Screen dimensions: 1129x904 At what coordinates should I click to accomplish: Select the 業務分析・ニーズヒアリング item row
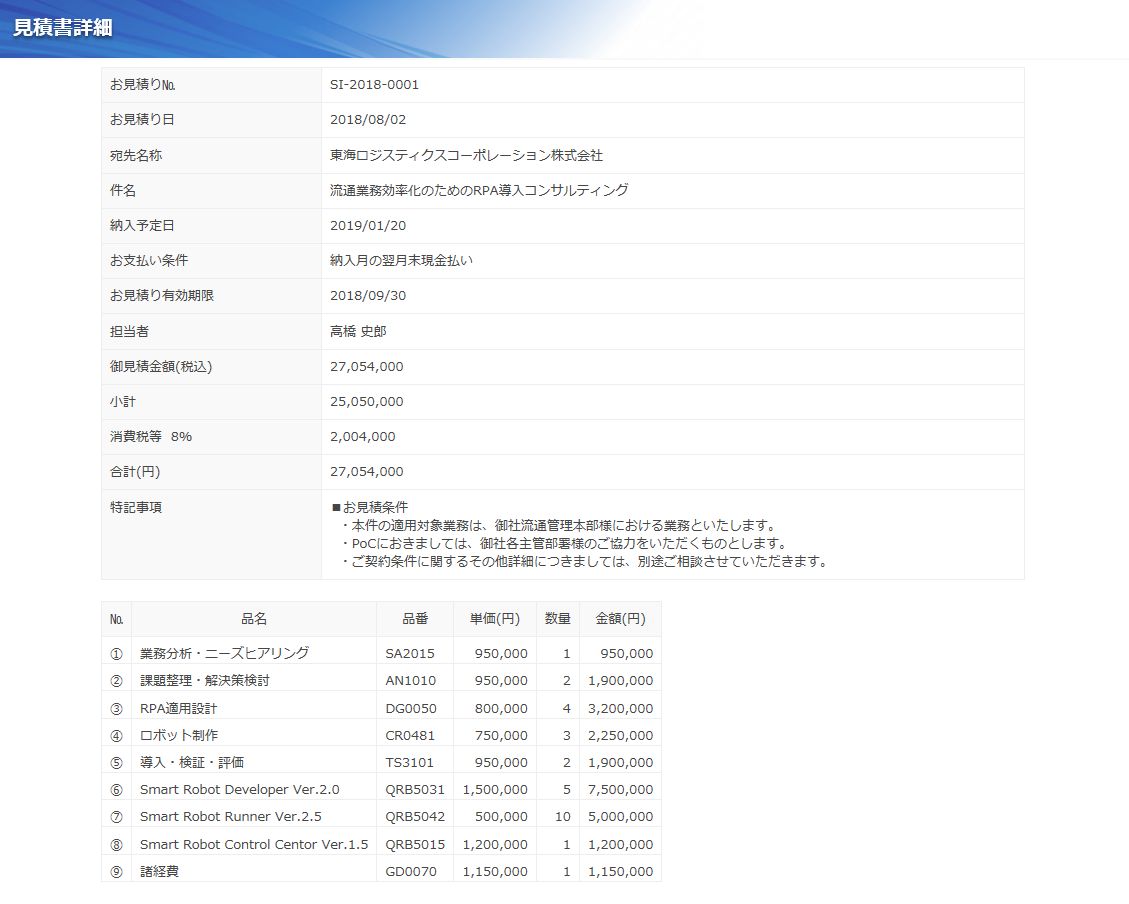pyautogui.click(x=224, y=654)
